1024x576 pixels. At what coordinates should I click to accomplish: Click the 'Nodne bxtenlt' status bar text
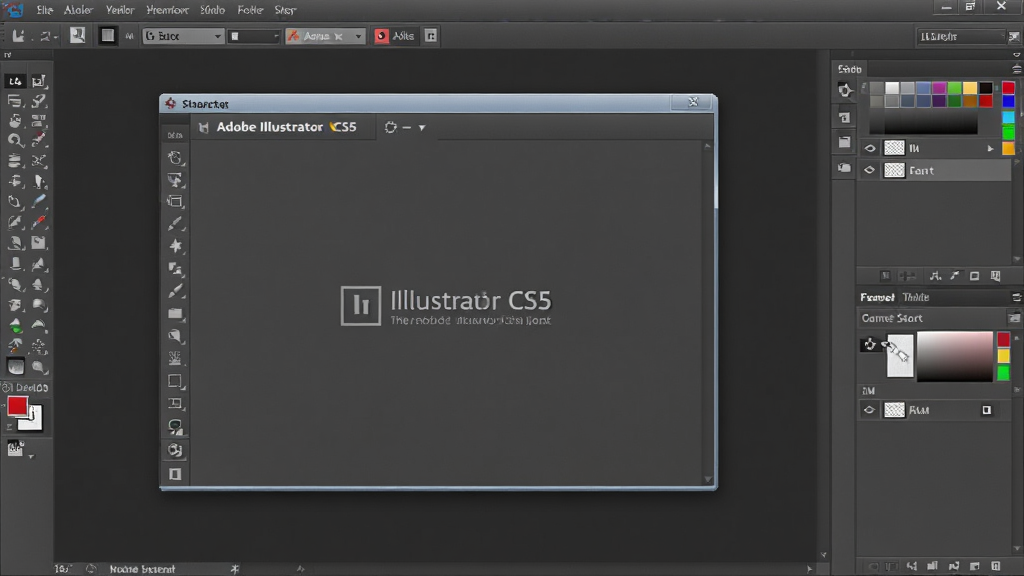tap(142, 569)
